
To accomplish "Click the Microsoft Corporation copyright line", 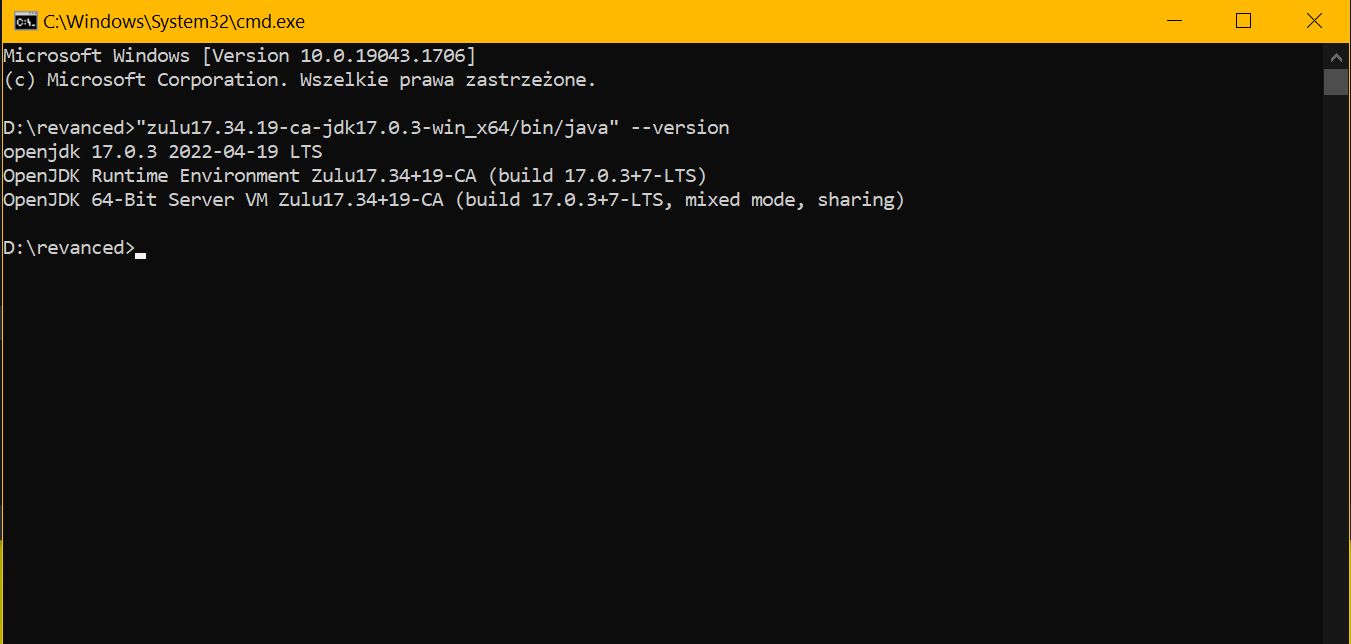I will tap(300, 80).
